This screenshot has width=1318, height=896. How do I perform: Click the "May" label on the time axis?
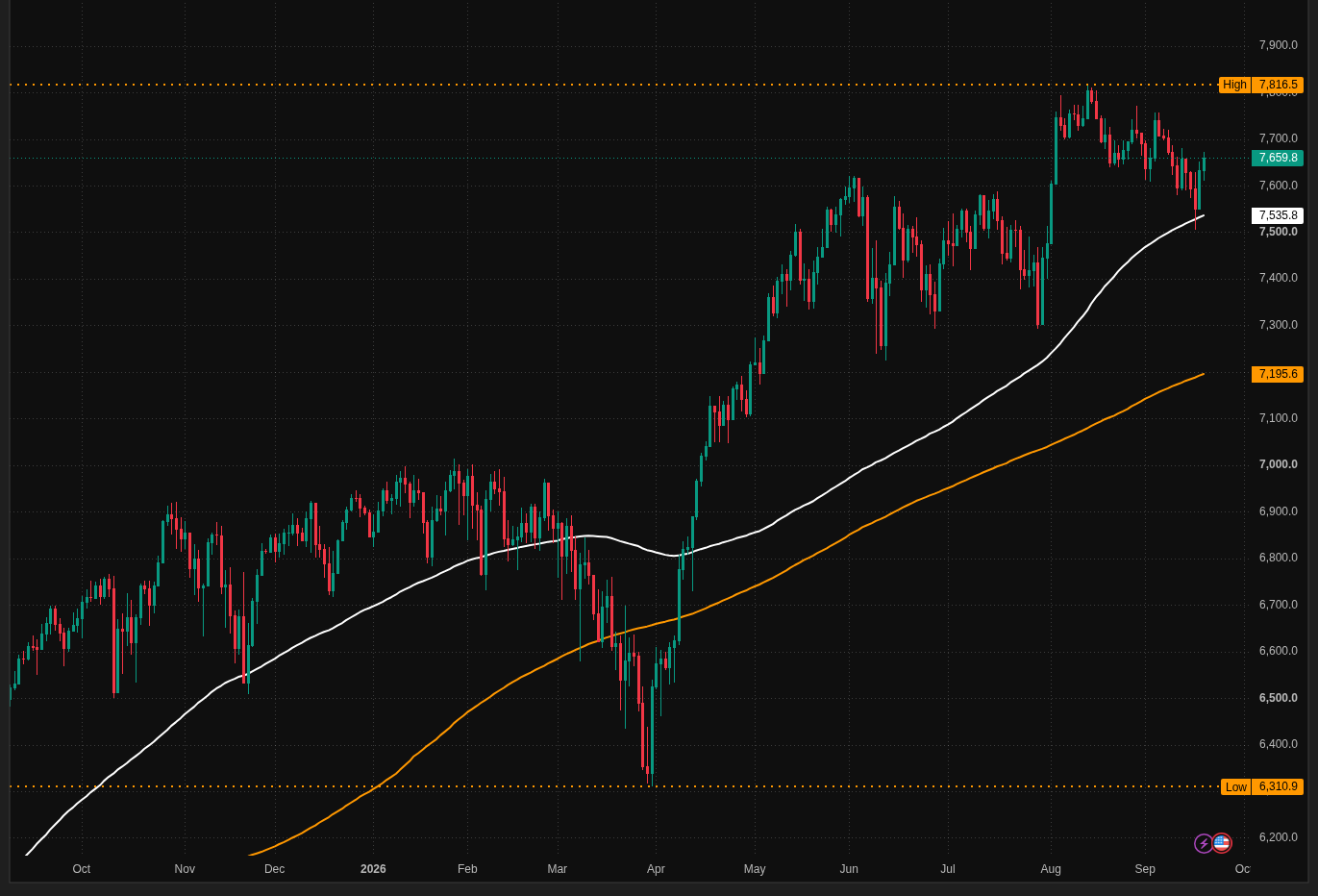tap(755, 869)
